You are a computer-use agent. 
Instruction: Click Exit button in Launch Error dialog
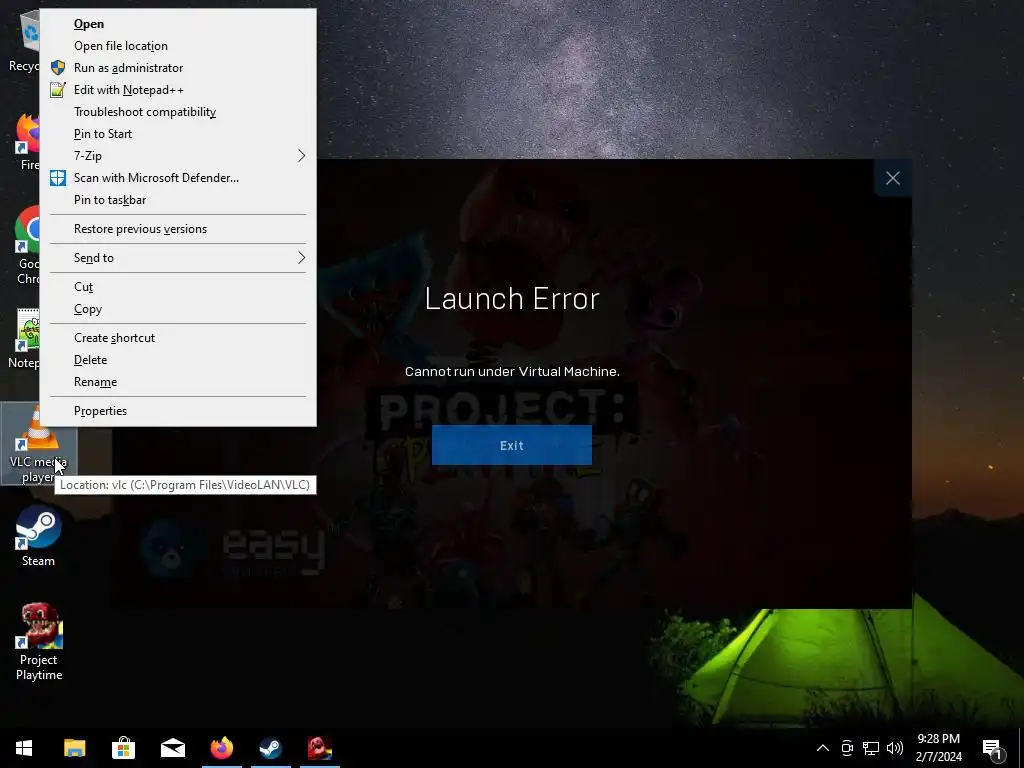click(x=511, y=445)
